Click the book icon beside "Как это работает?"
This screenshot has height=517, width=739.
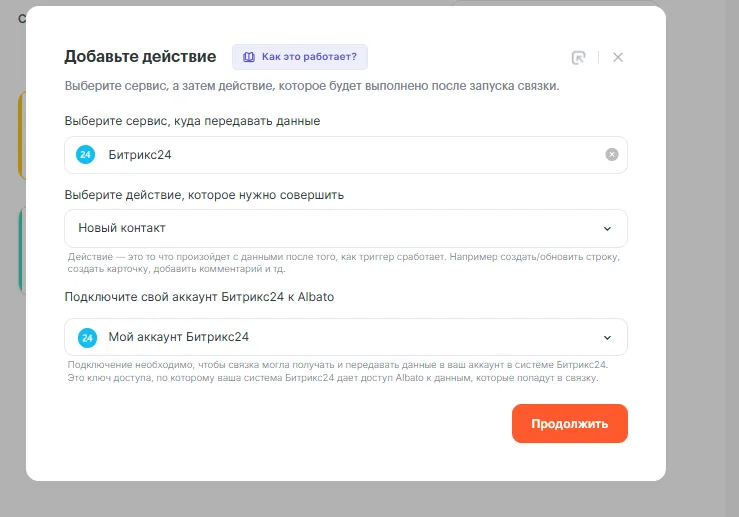[x=248, y=57]
